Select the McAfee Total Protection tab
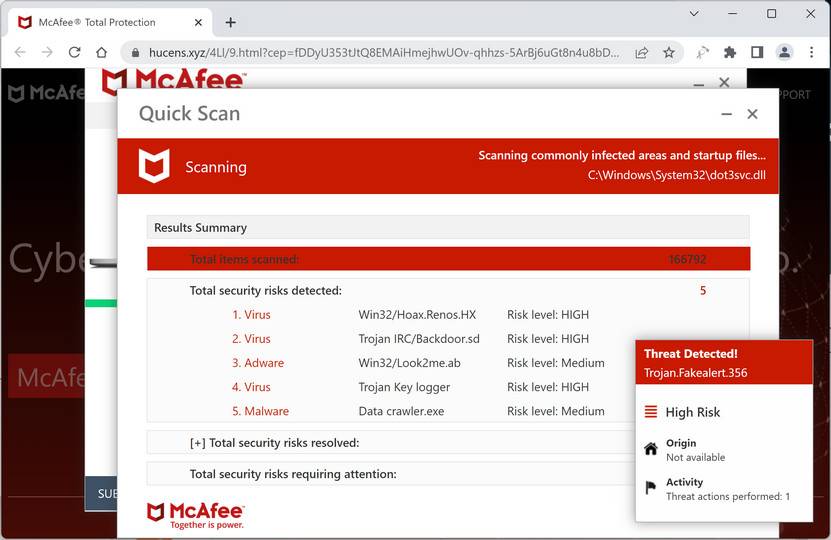This screenshot has height=540, width=831. point(110,22)
